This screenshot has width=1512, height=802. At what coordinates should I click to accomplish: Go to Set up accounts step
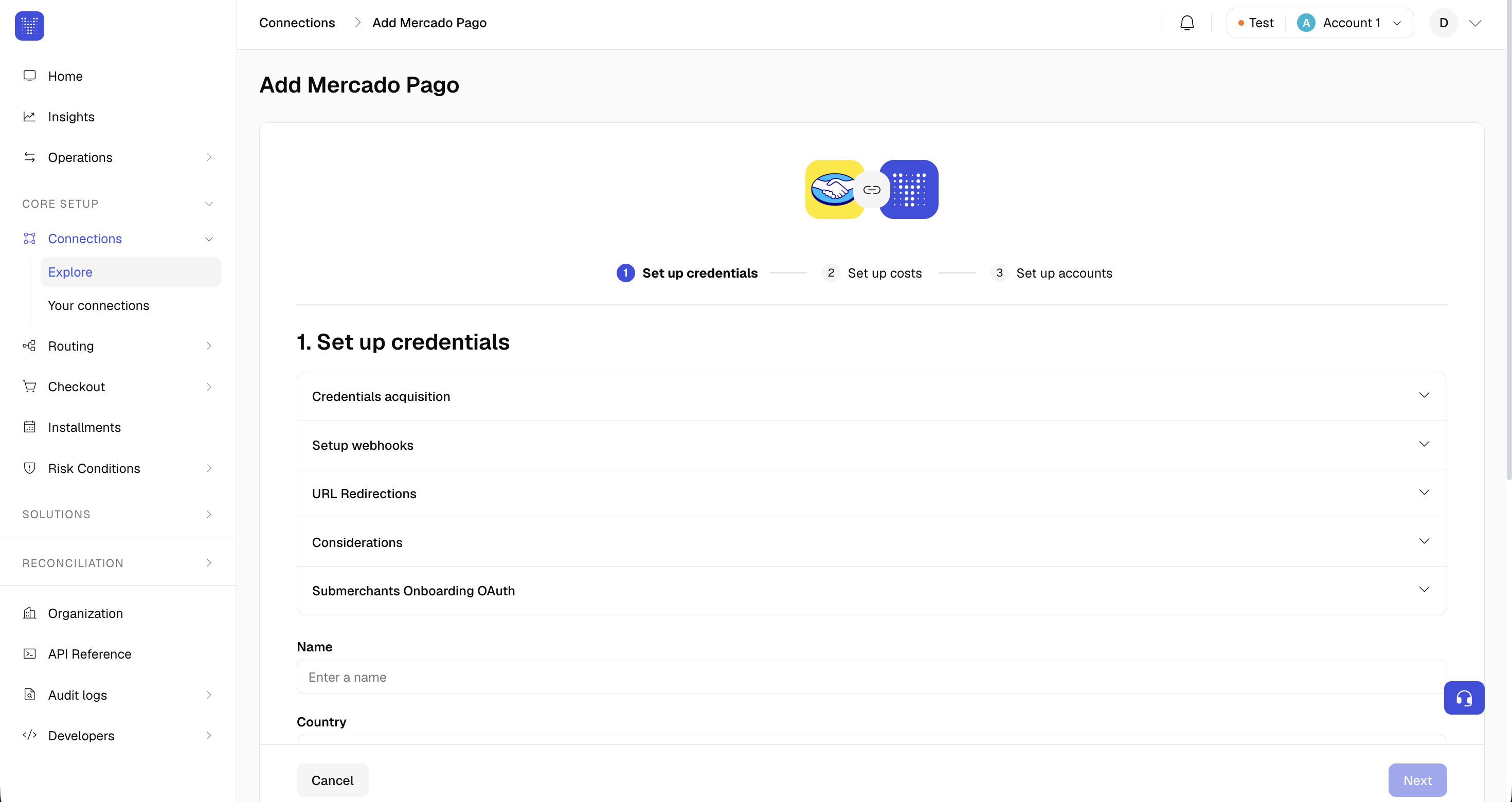click(x=1051, y=273)
